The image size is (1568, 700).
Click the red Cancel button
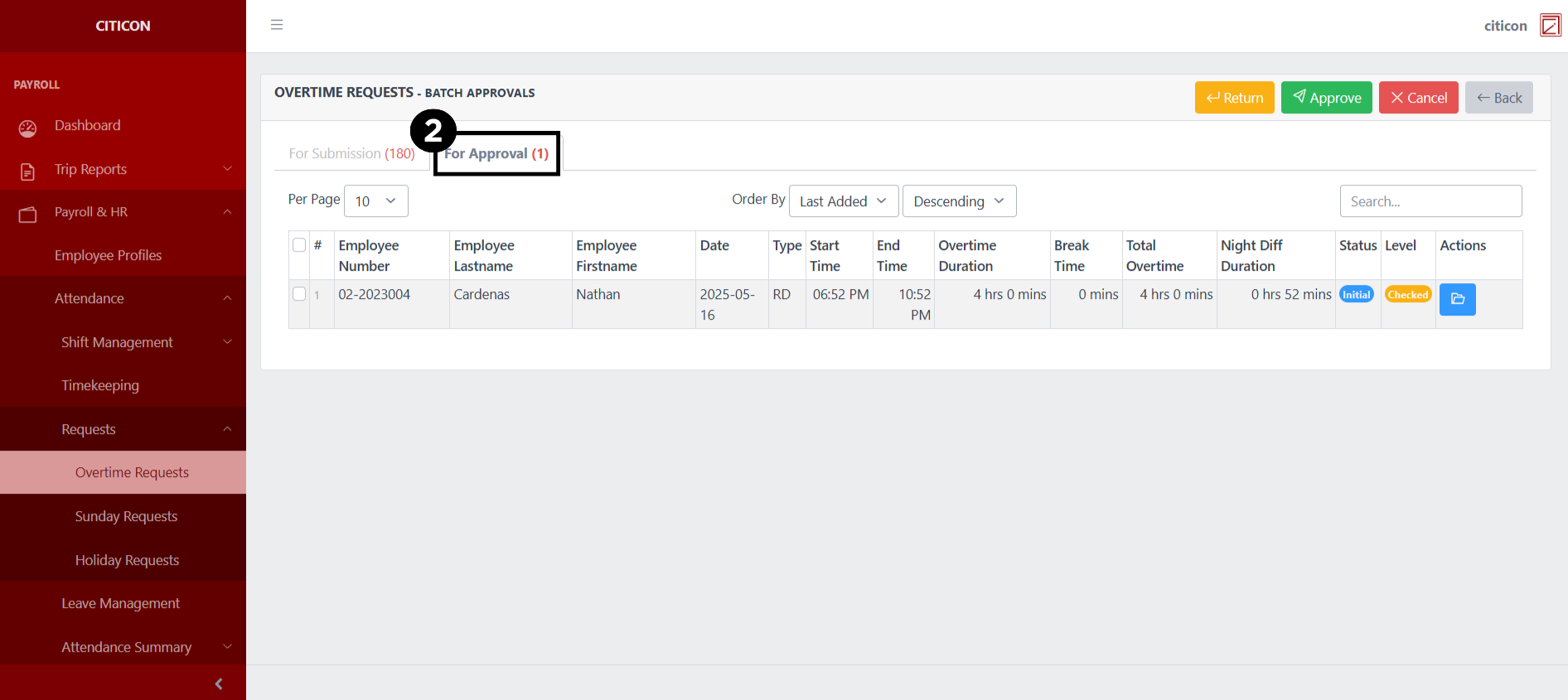[1418, 98]
